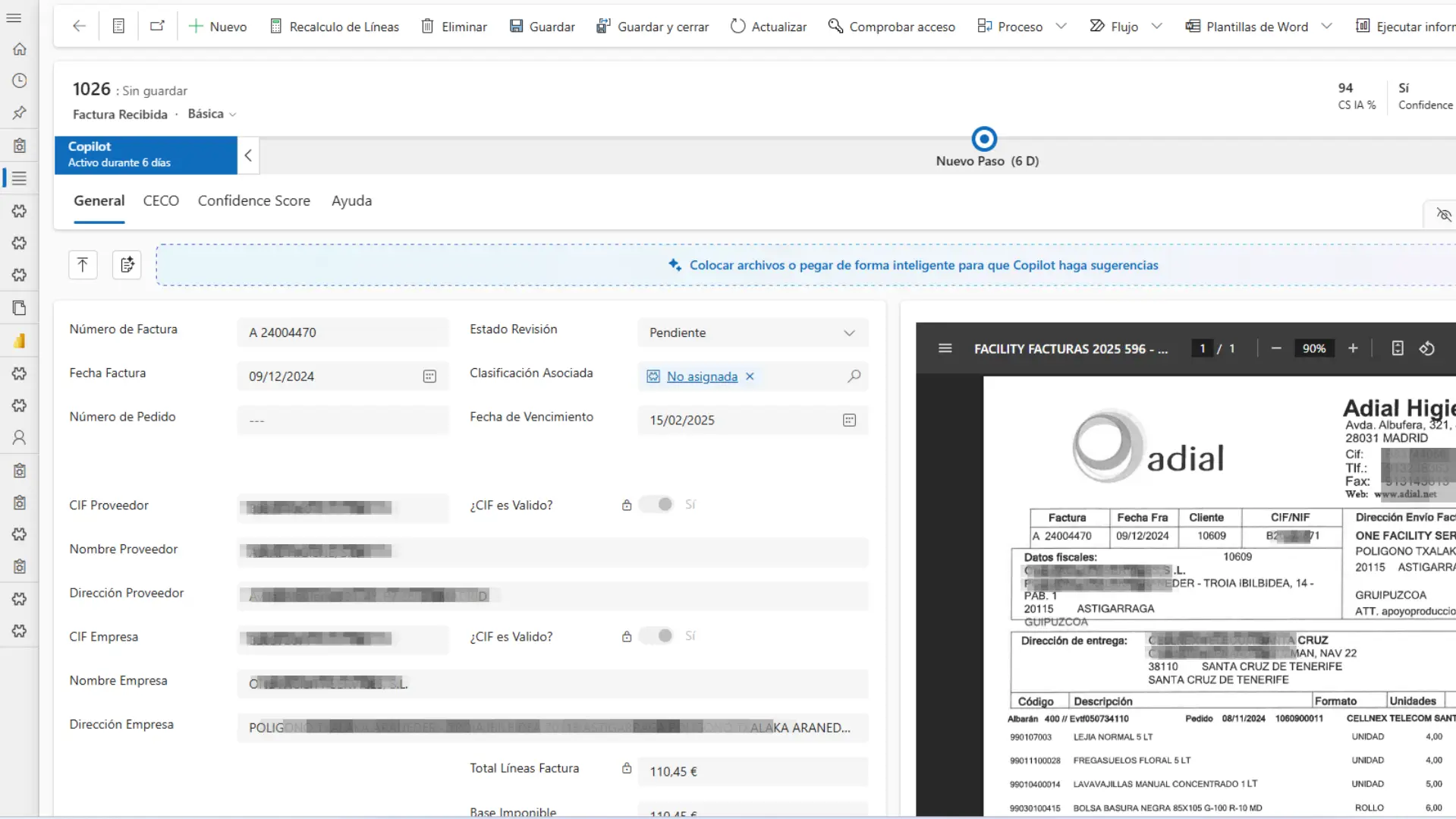
Task: Switch to the CECO tab
Action: click(161, 201)
